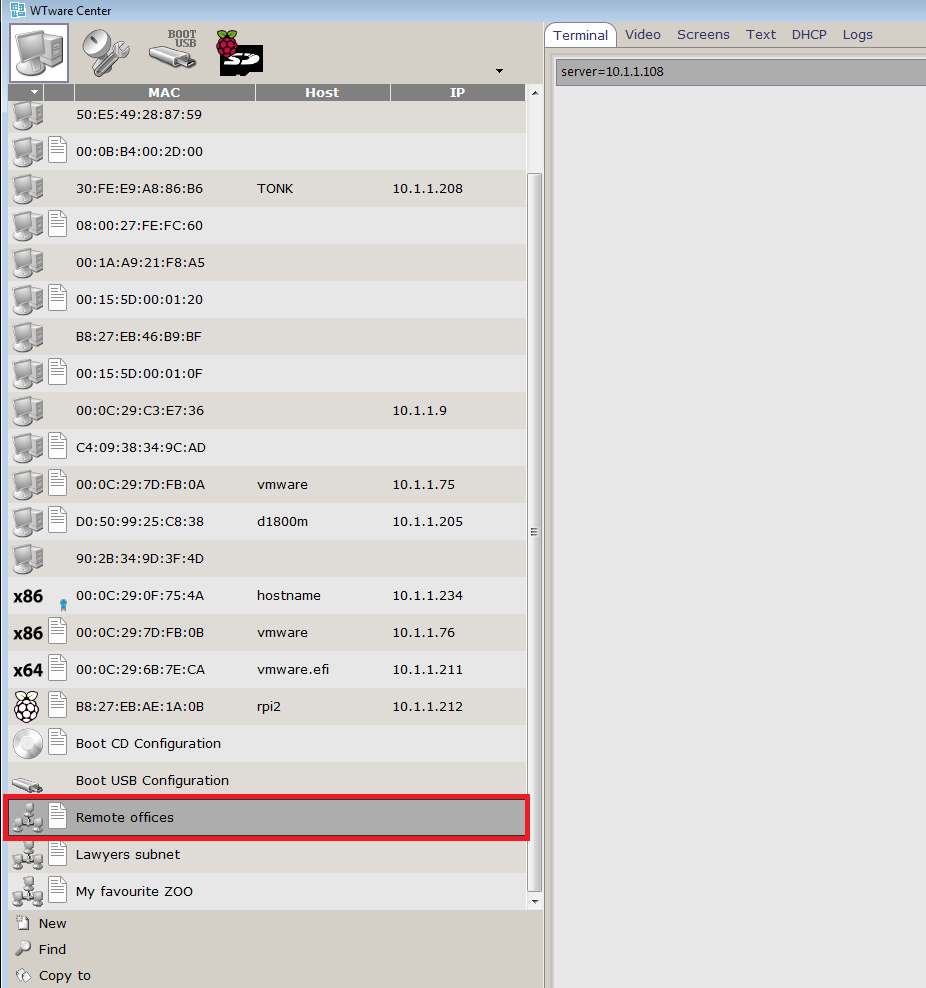
Task: Click the Boot USB drive toolbar icon
Action: (174, 50)
